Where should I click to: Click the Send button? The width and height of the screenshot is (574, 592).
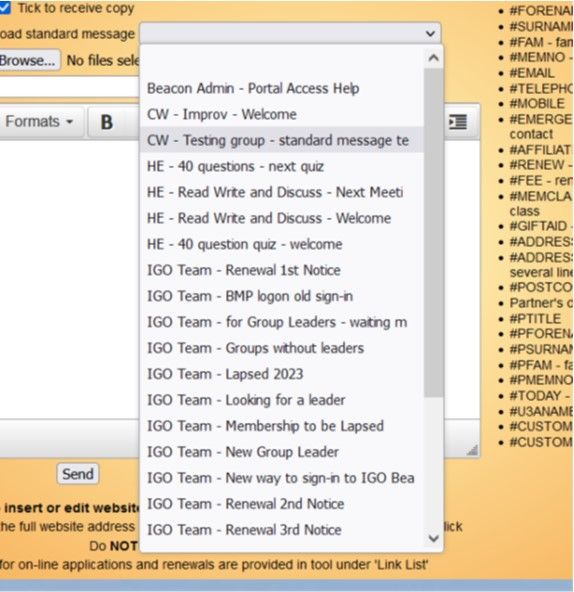click(x=78, y=474)
